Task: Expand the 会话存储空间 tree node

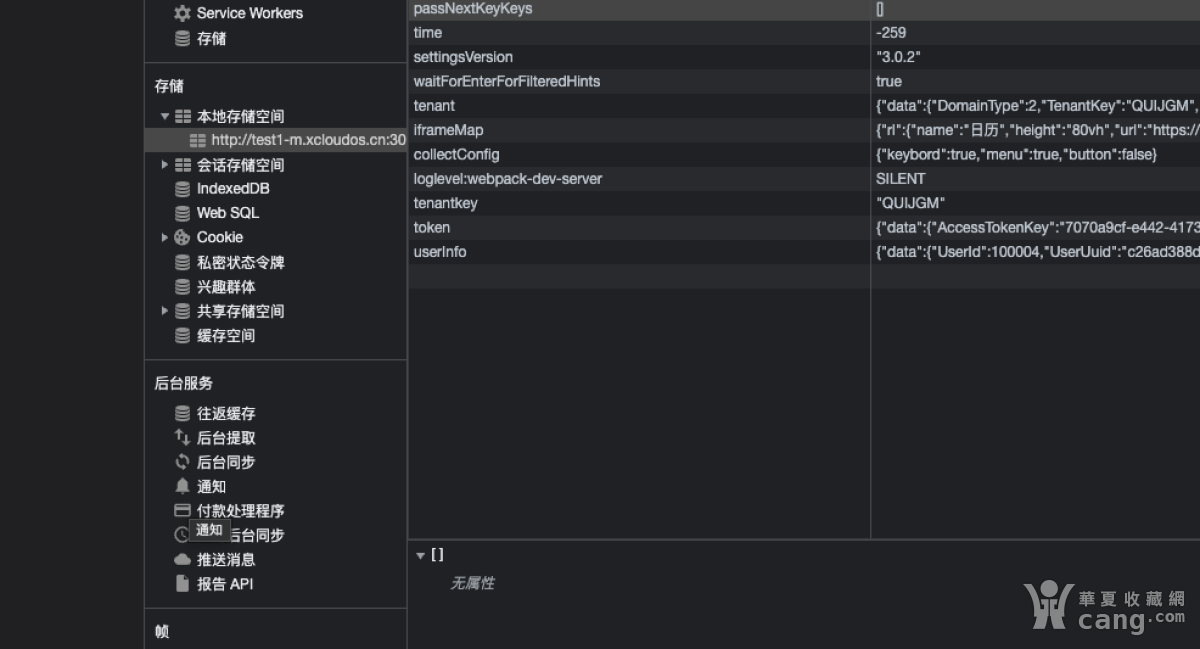Action: pyautogui.click(x=165, y=165)
